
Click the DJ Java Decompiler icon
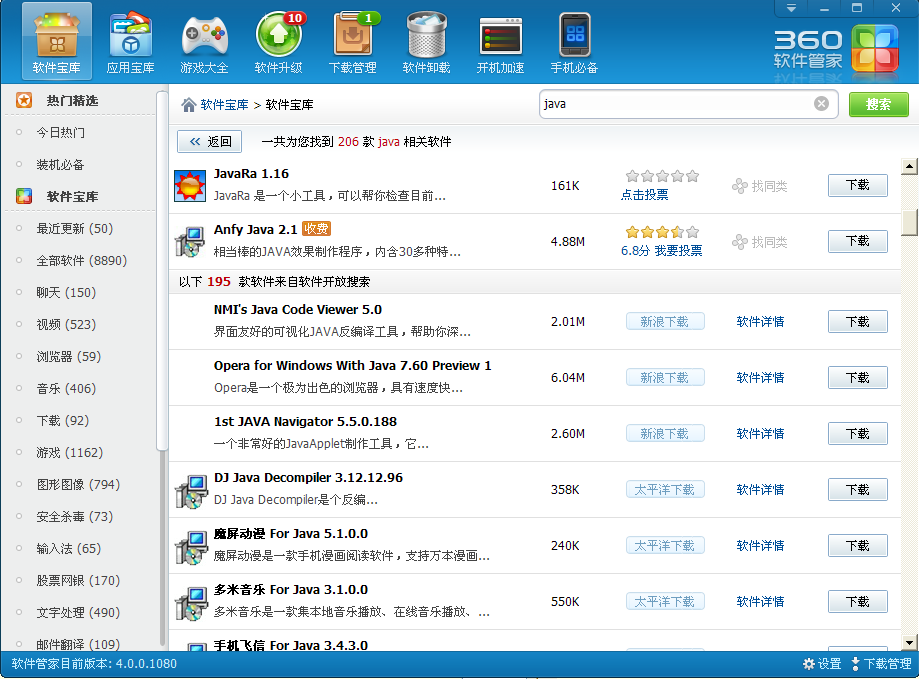191,490
